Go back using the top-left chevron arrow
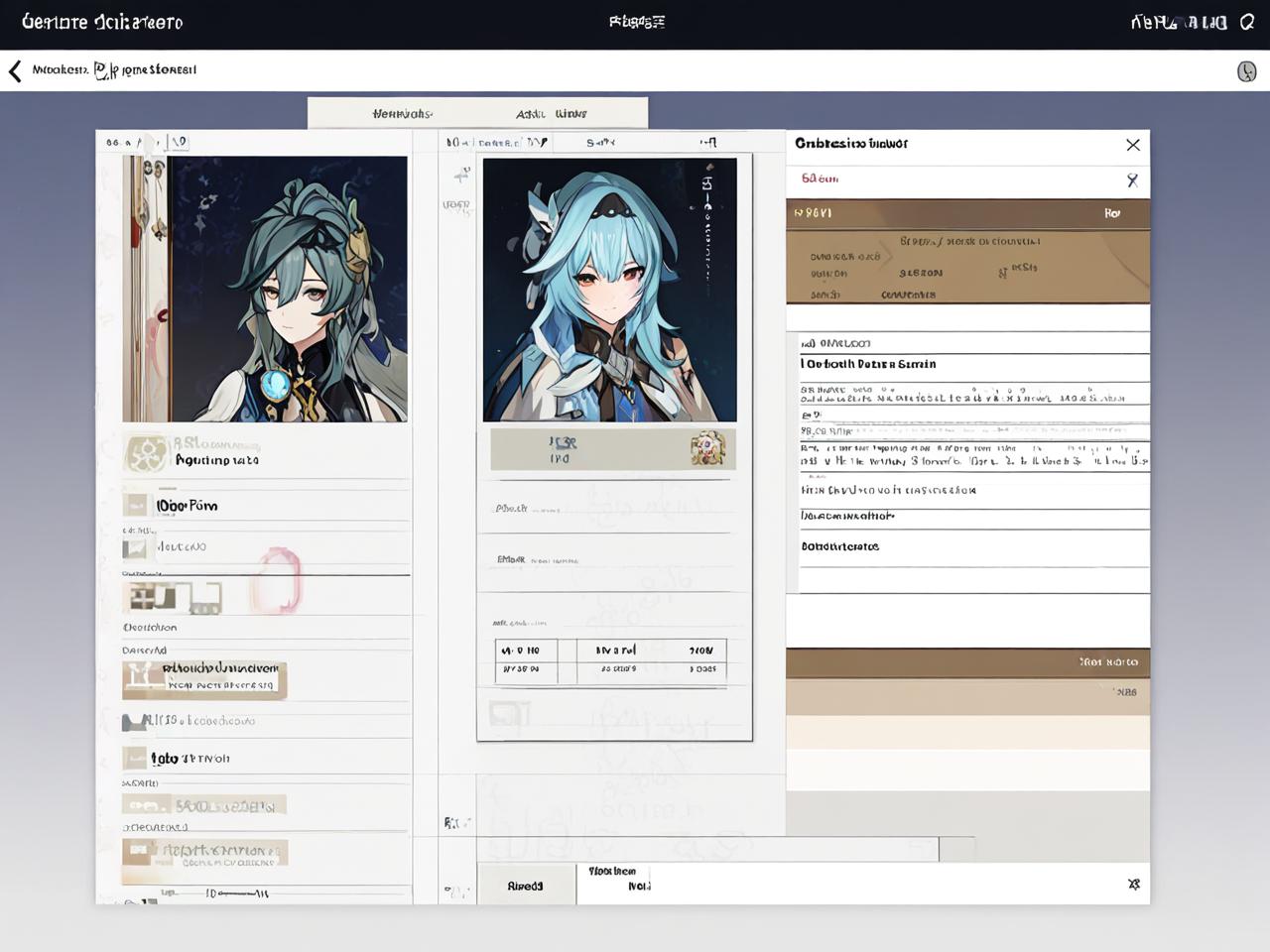The image size is (1270, 952). [15, 70]
